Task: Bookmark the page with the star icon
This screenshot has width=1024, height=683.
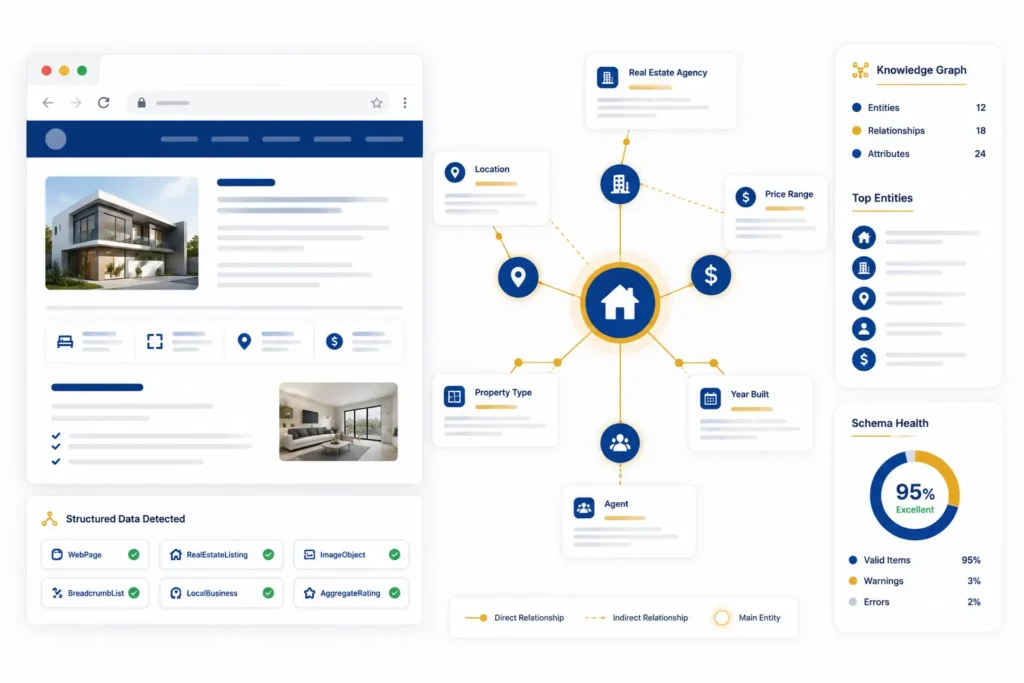Action: (377, 103)
